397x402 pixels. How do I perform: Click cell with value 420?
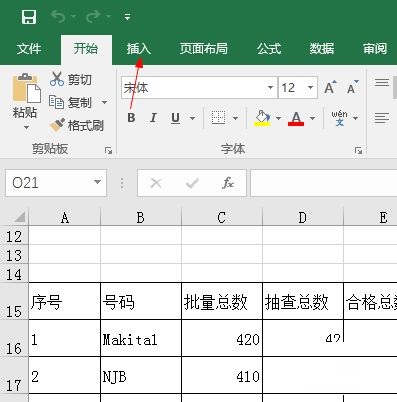pos(222,338)
